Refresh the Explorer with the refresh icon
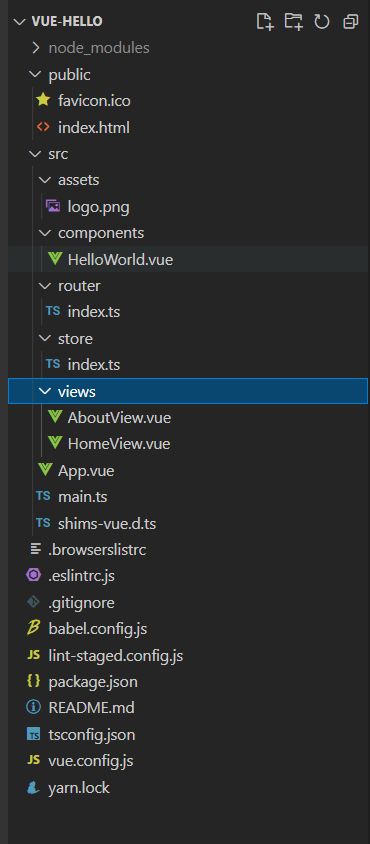 (x=322, y=22)
